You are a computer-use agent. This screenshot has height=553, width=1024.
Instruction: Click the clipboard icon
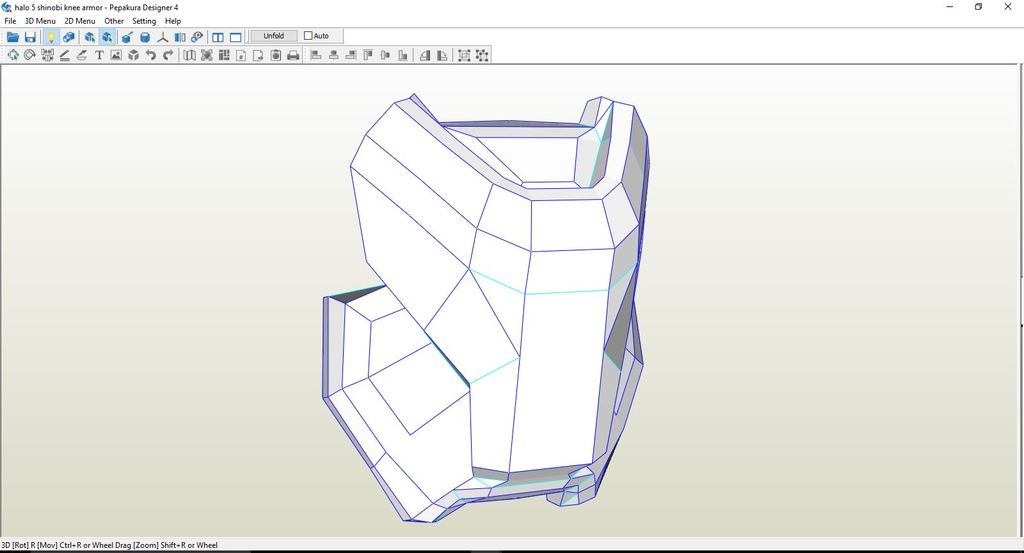pyautogui.click(x=276, y=55)
